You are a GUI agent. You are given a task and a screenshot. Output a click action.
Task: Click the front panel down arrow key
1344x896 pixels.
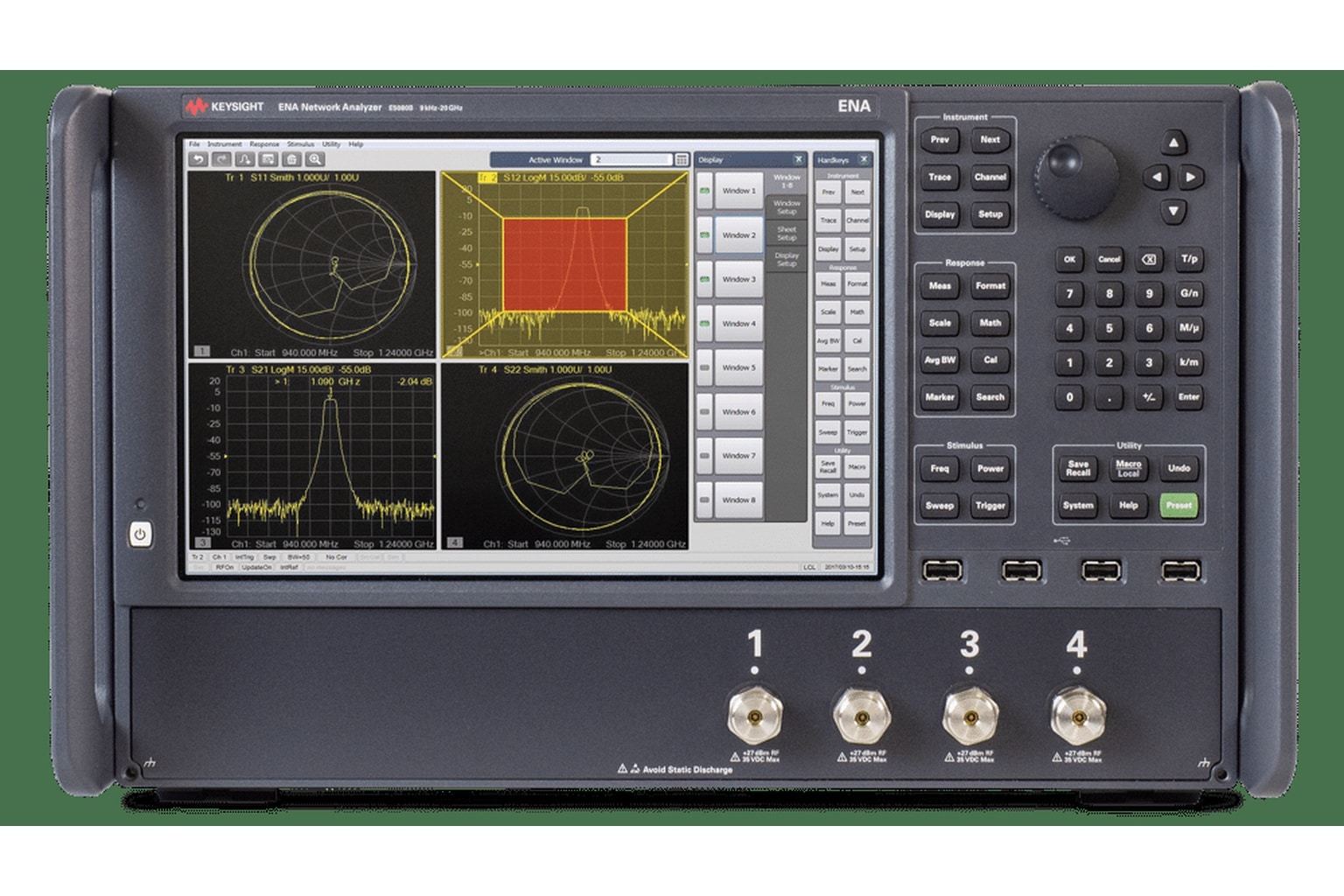tap(1173, 211)
